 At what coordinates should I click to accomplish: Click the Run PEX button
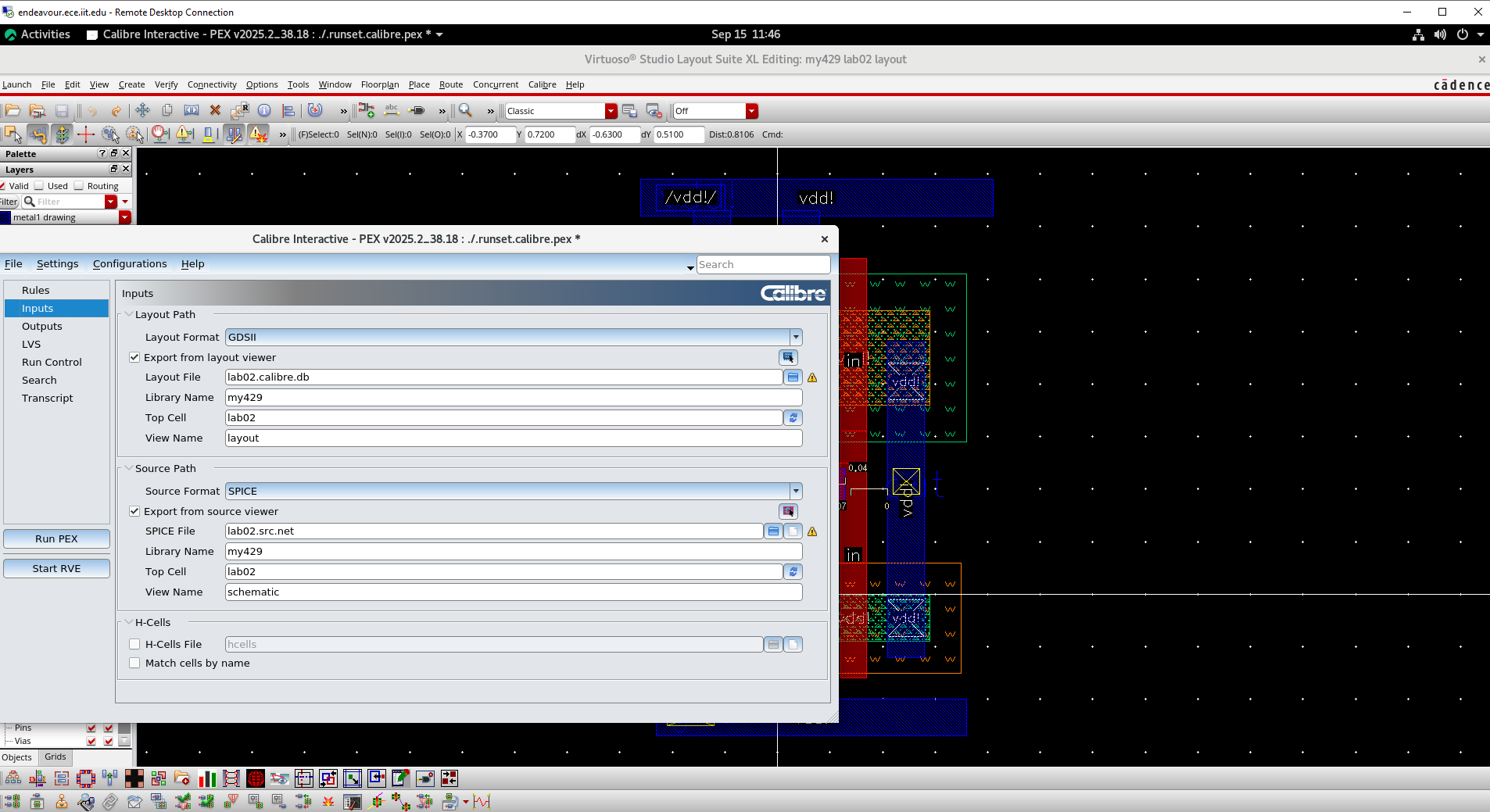click(56, 538)
